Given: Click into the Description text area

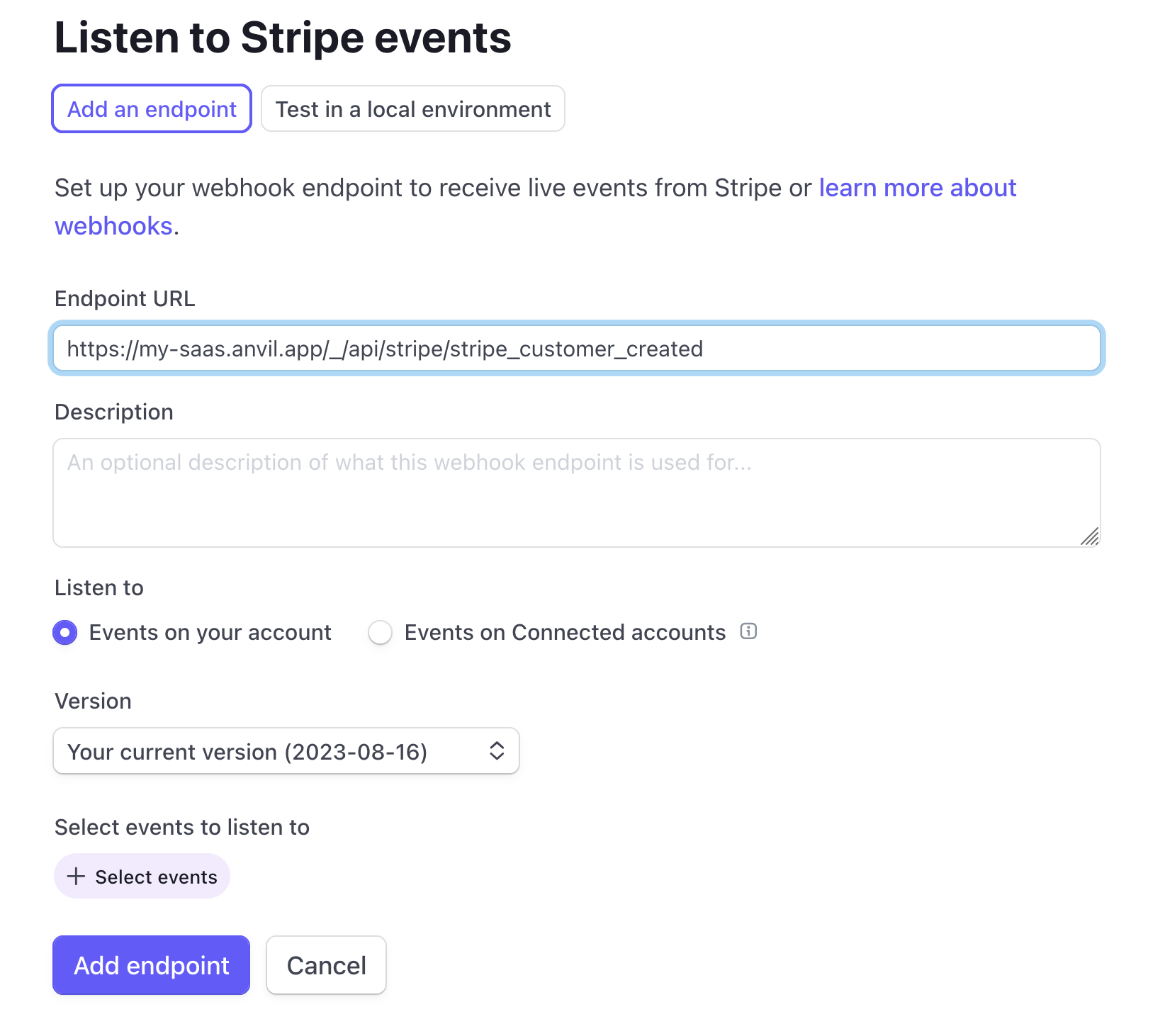Looking at the screenshot, I should [x=575, y=492].
